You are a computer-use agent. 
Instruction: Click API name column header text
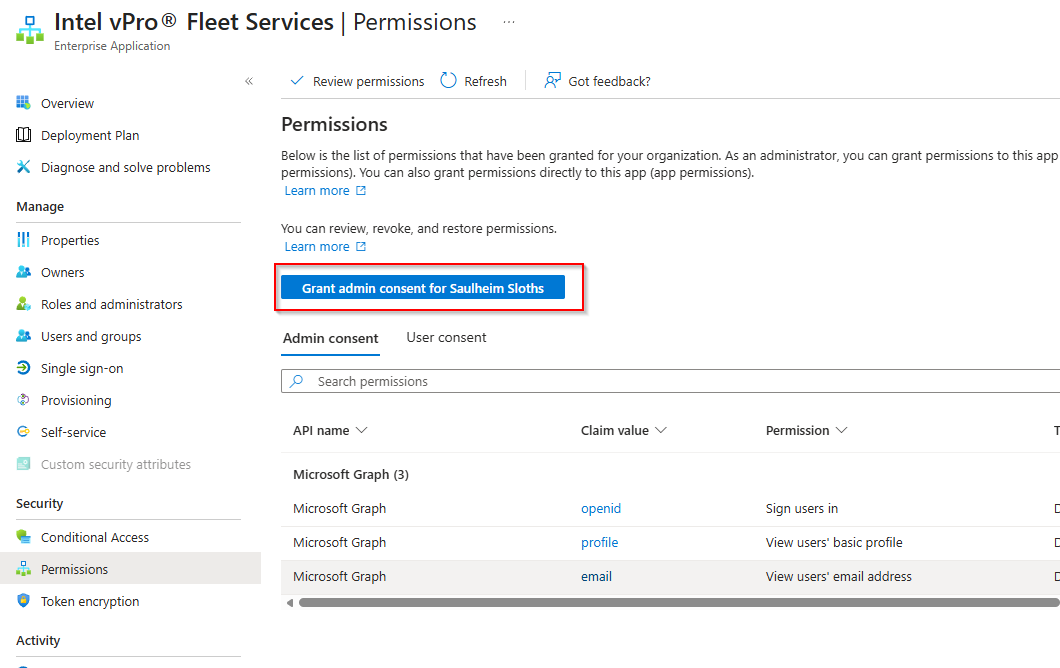tap(321, 430)
